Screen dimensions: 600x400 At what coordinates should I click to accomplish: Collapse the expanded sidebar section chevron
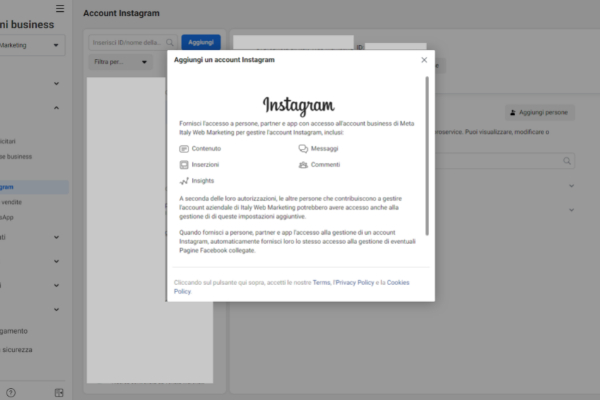[56, 108]
